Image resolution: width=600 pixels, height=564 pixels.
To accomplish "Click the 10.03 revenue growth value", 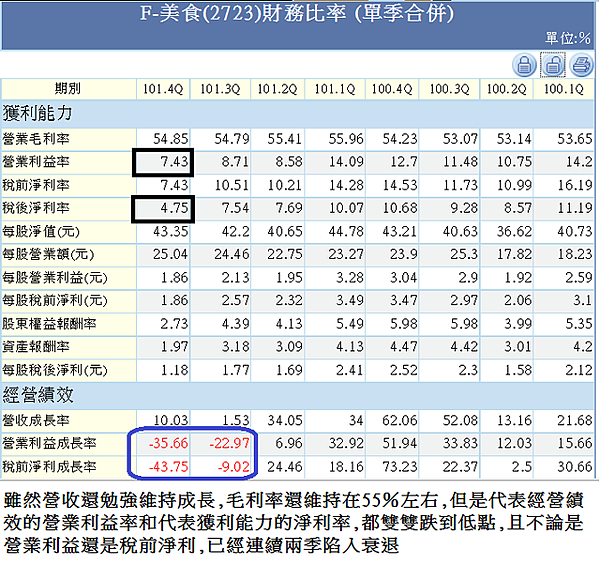I will coord(171,421).
